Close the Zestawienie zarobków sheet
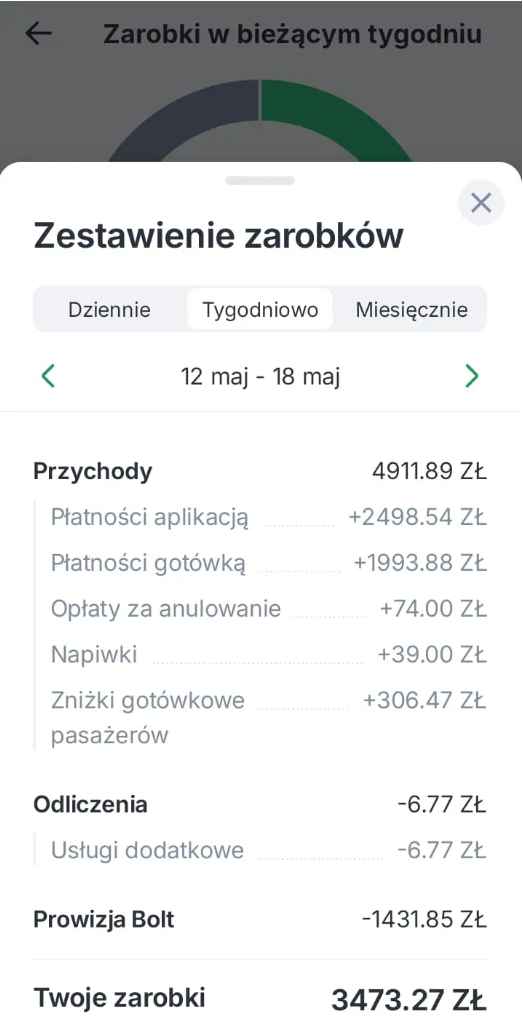This screenshot has height=1027, width=523. point(481,203)
